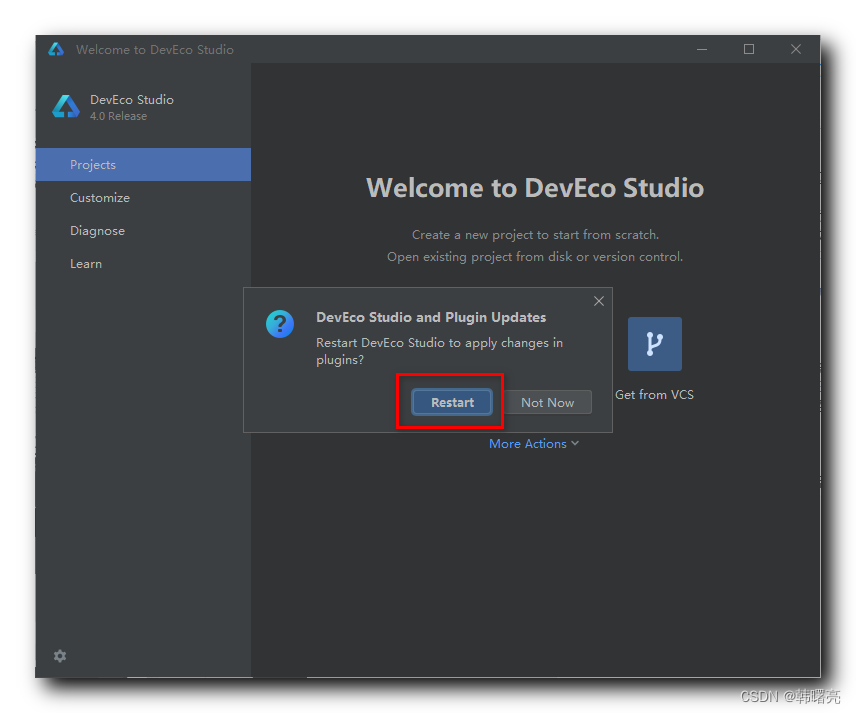Image resolution: width=856 pixels, height=713 pixels.
Task: Switch to the Customize tab
Action: (x=100, y=198)
